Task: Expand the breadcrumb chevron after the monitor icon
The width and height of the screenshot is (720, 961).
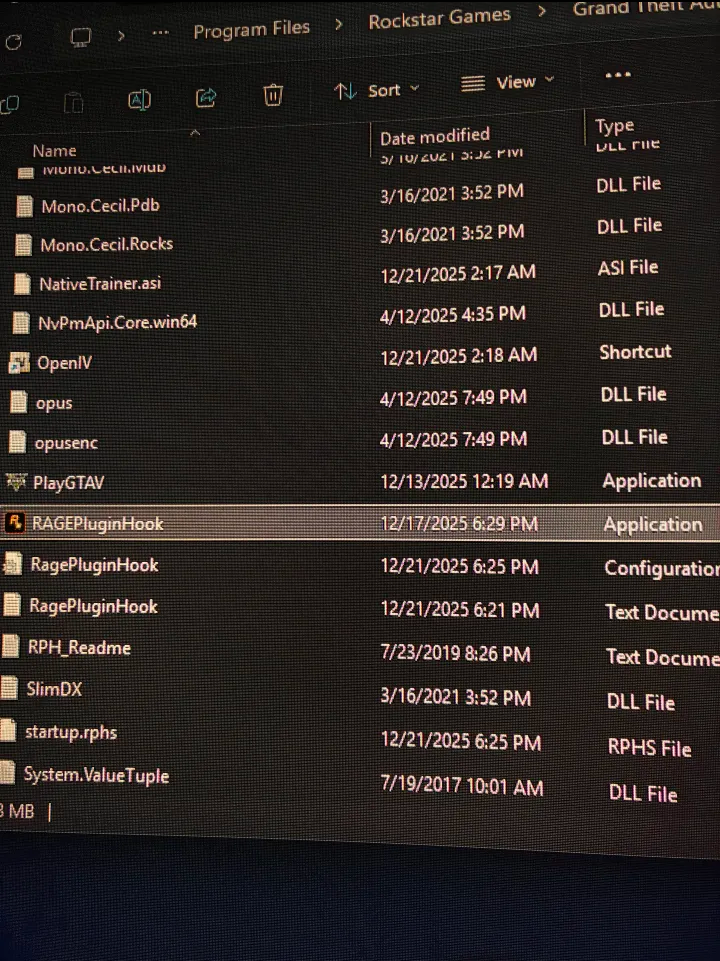Action: tap(121, 36)
